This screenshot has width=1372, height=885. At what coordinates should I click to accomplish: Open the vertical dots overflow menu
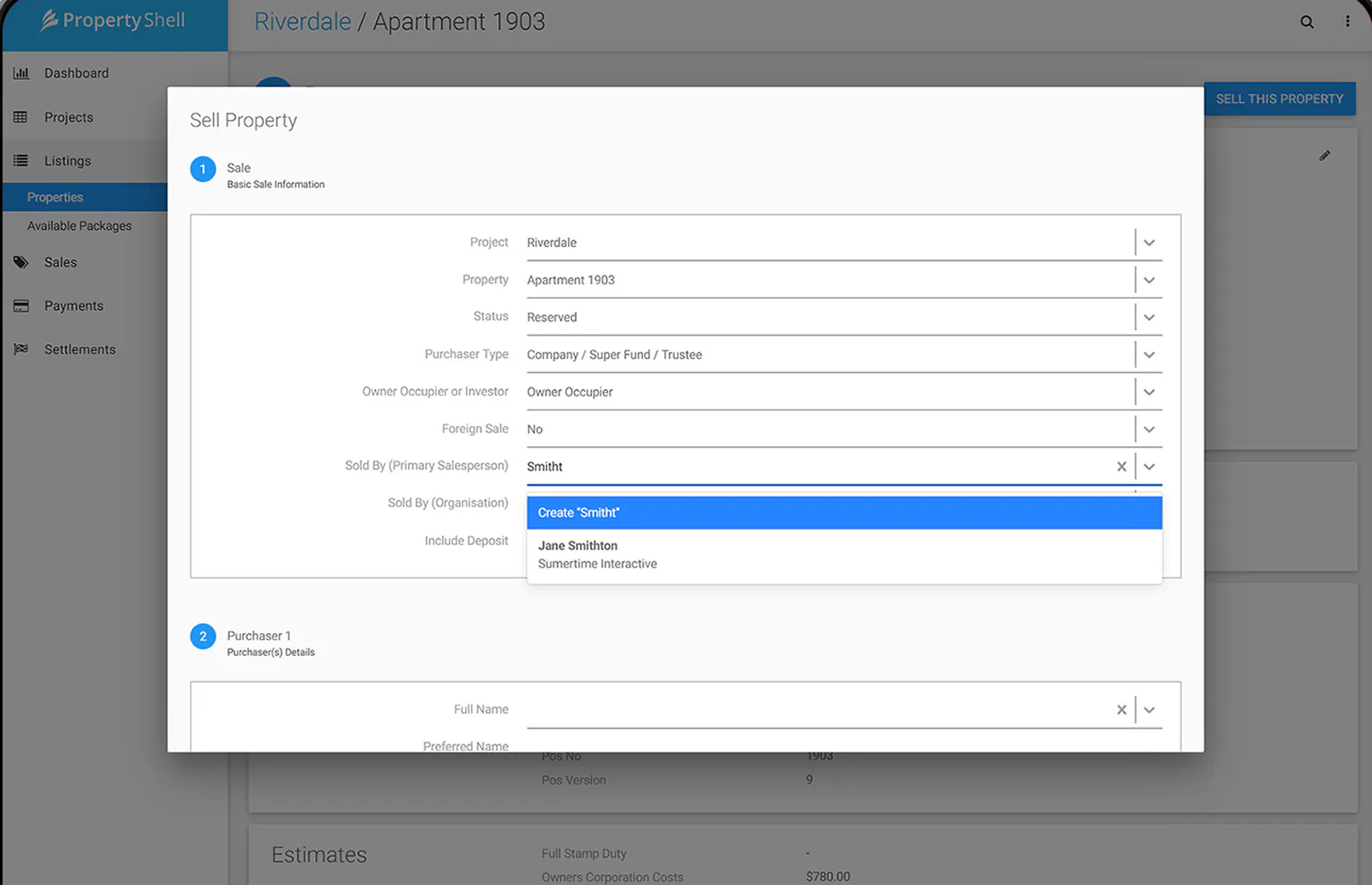1347,22
